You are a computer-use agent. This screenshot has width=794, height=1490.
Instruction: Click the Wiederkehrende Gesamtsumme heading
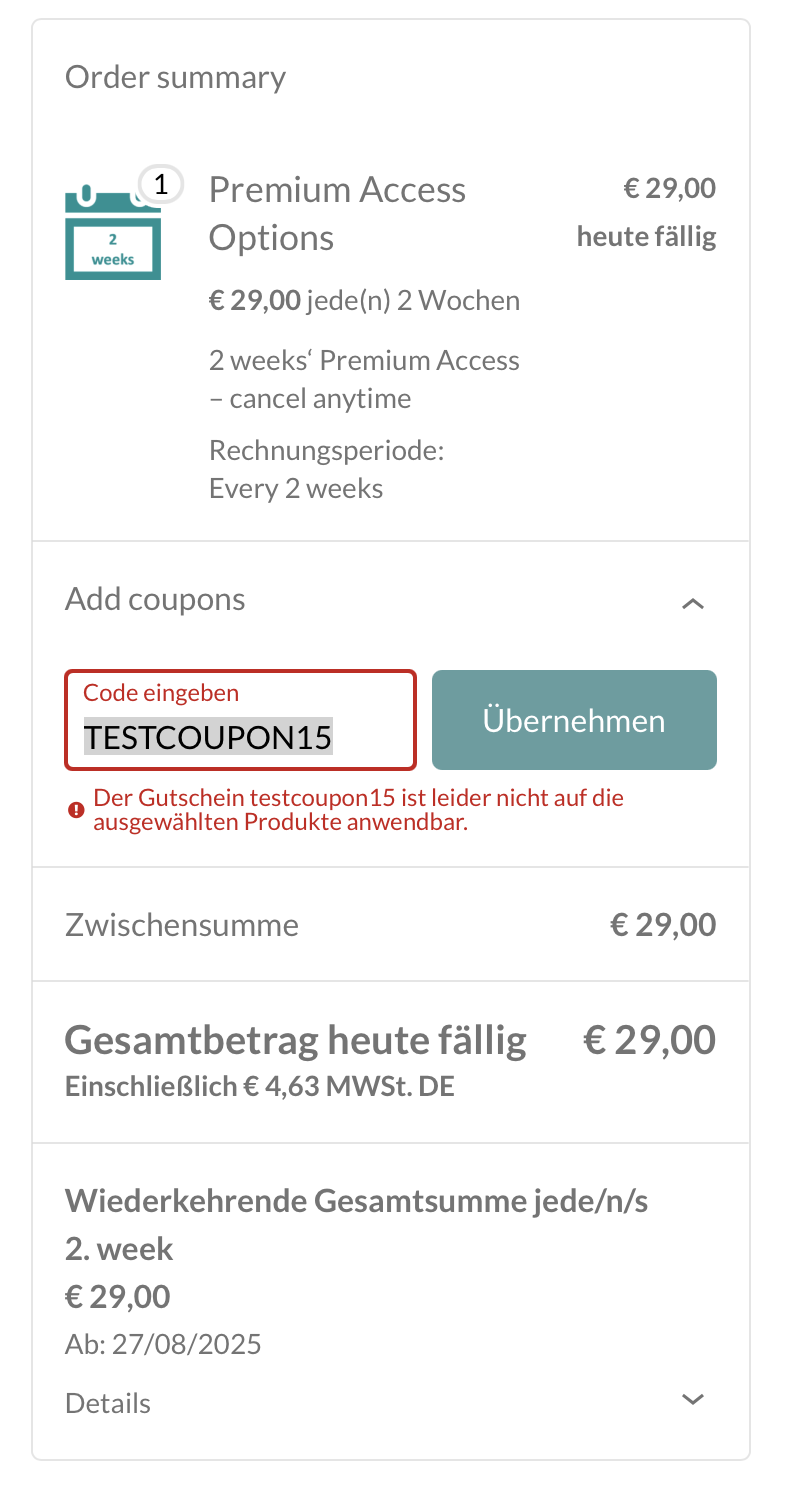coord(356,1225)
